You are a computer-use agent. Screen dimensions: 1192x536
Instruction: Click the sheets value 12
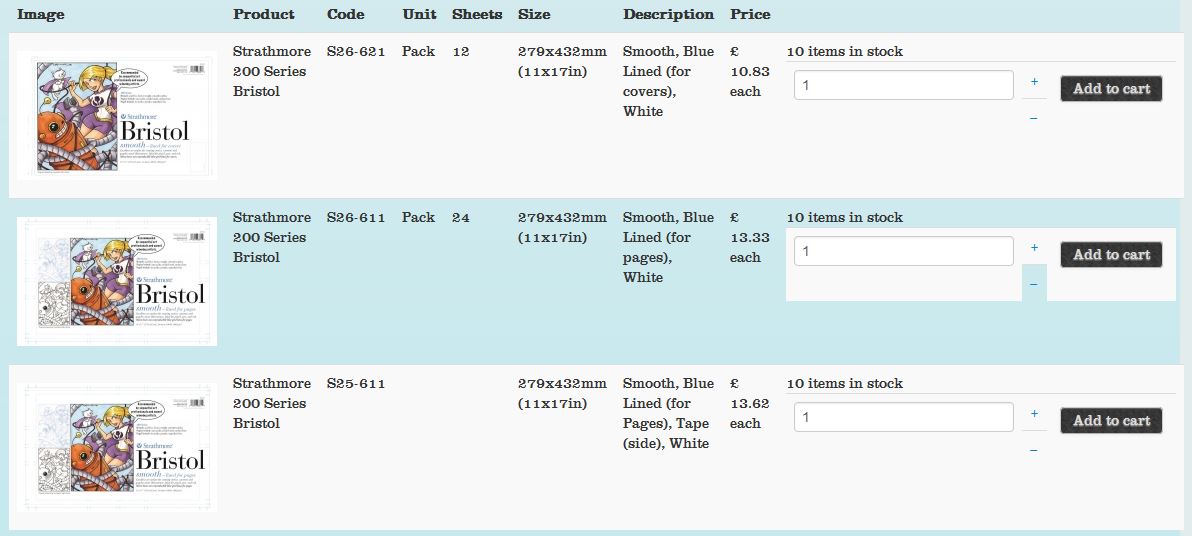461,52
